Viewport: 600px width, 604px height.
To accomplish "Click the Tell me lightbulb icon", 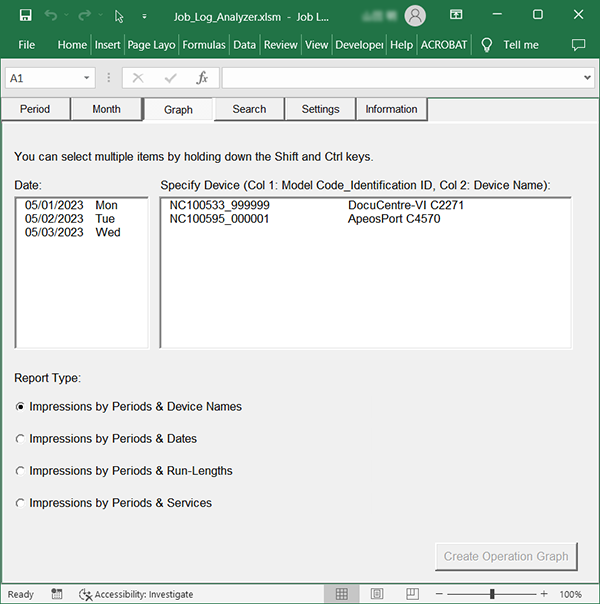I will [x=486, y=45].
